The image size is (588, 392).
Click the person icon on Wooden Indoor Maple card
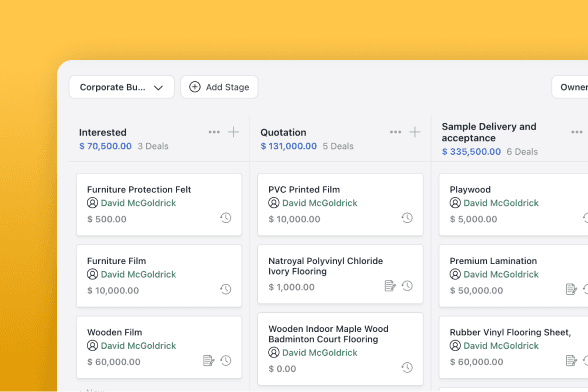[274, 353]
